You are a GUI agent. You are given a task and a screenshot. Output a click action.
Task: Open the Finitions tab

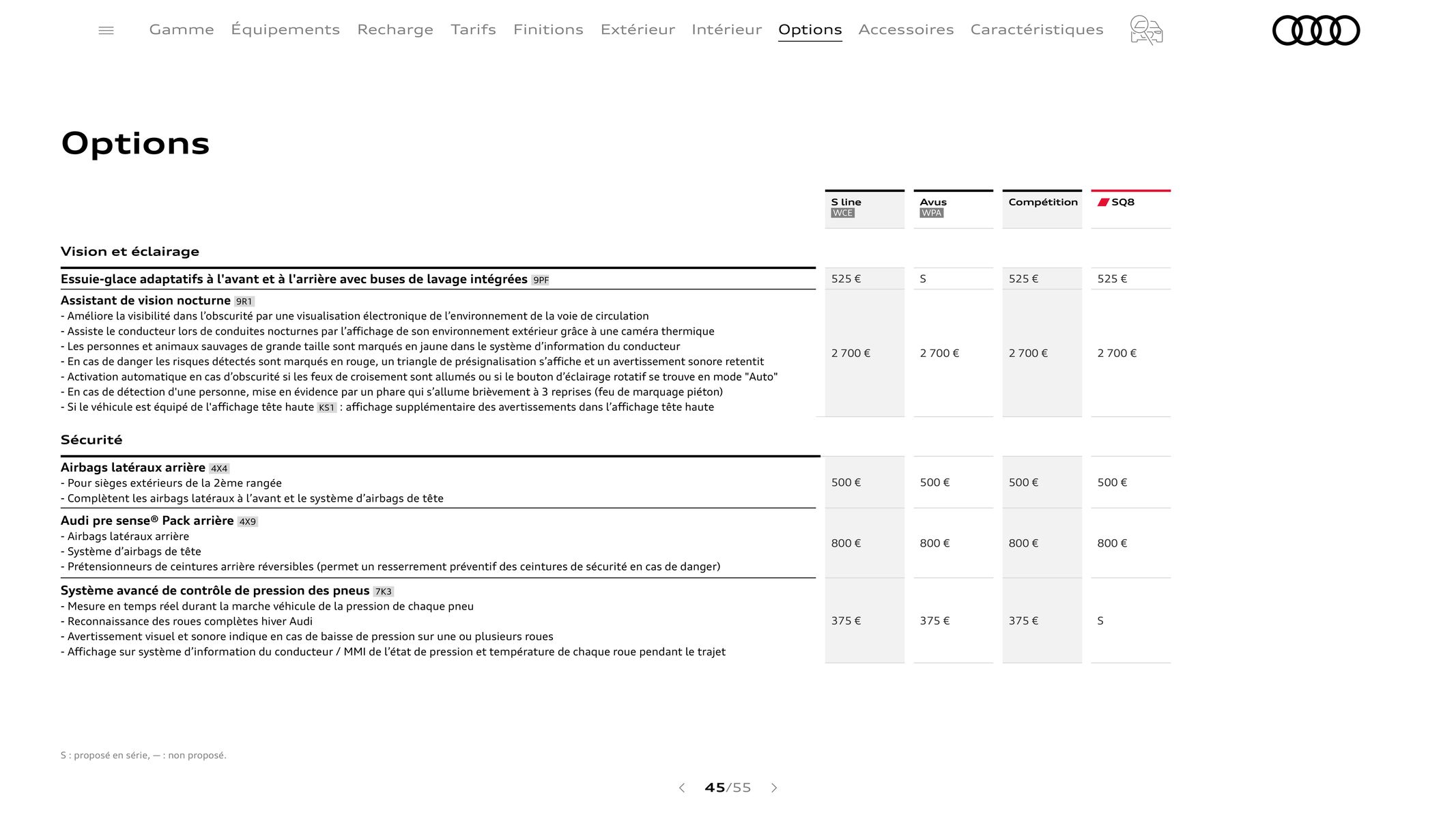point(548,29)
